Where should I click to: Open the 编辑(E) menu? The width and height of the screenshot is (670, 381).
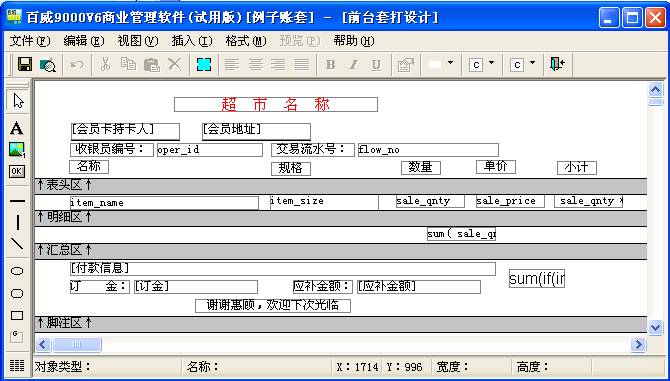point(84,41)
